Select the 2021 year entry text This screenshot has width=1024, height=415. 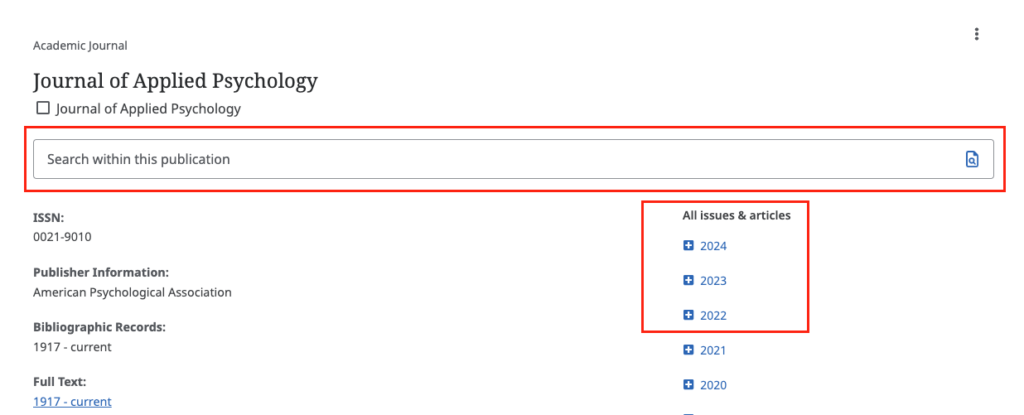click(x=714, y=350)
